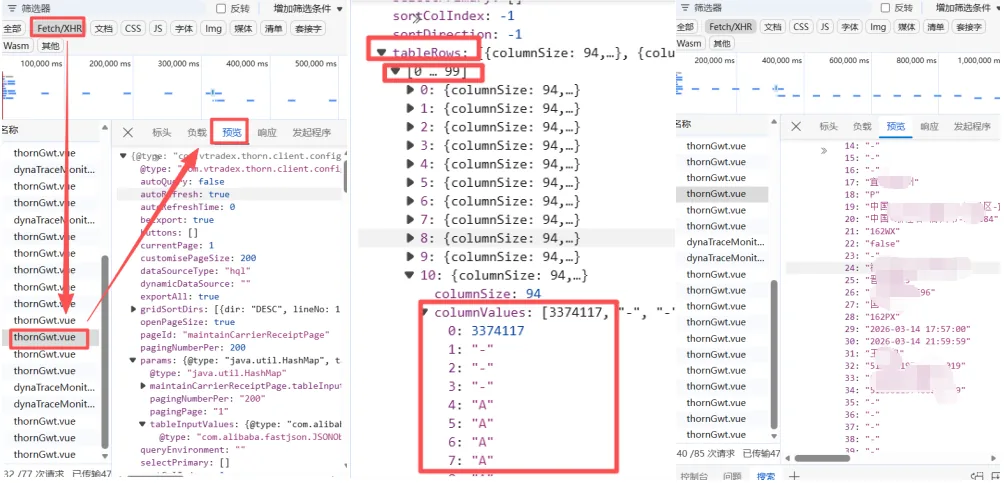
Task: Click the dataSourceType: "hql" line
Action: point(193,271)
